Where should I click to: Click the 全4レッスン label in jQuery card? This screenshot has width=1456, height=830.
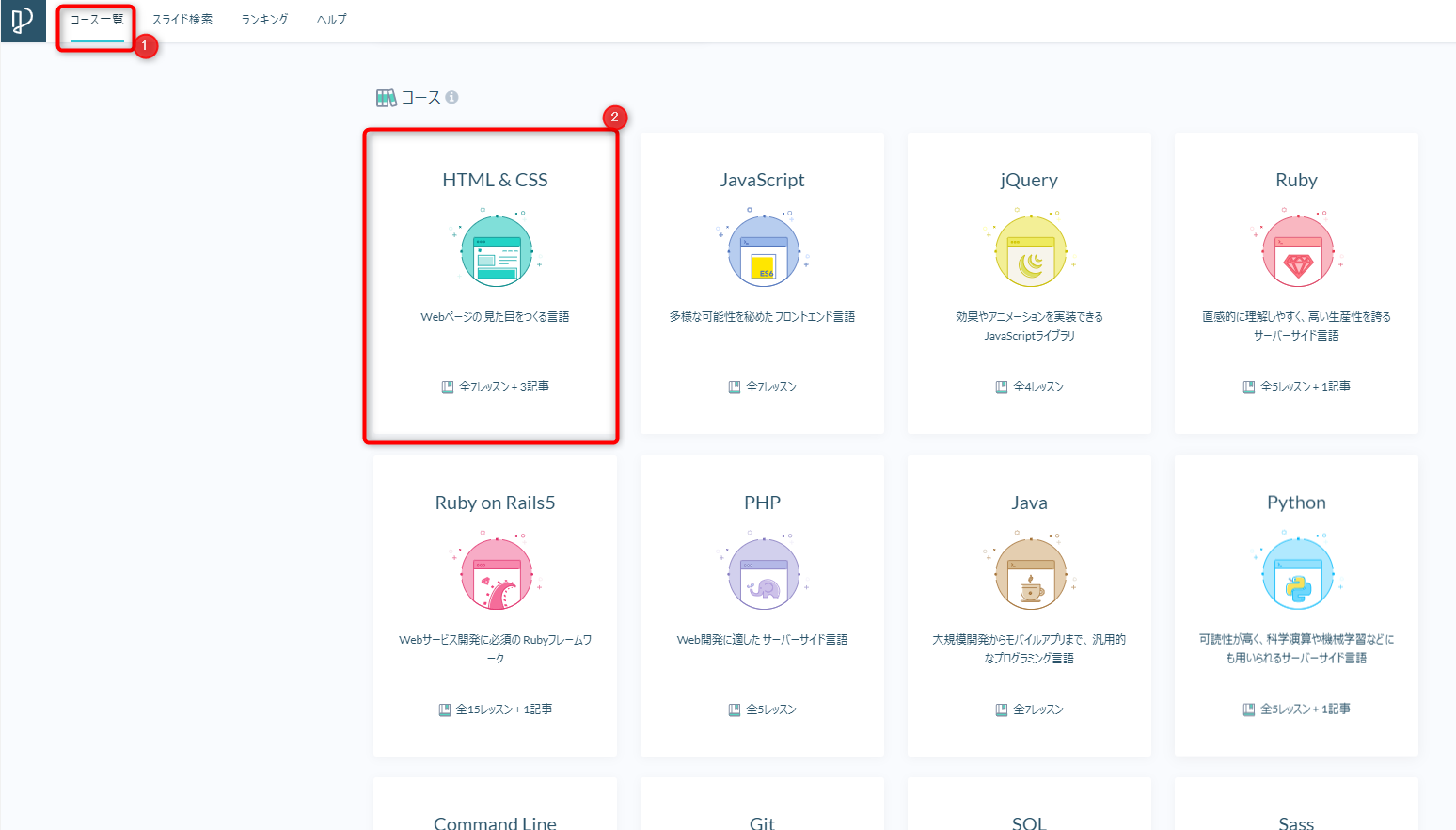[x=1038, y=387]
